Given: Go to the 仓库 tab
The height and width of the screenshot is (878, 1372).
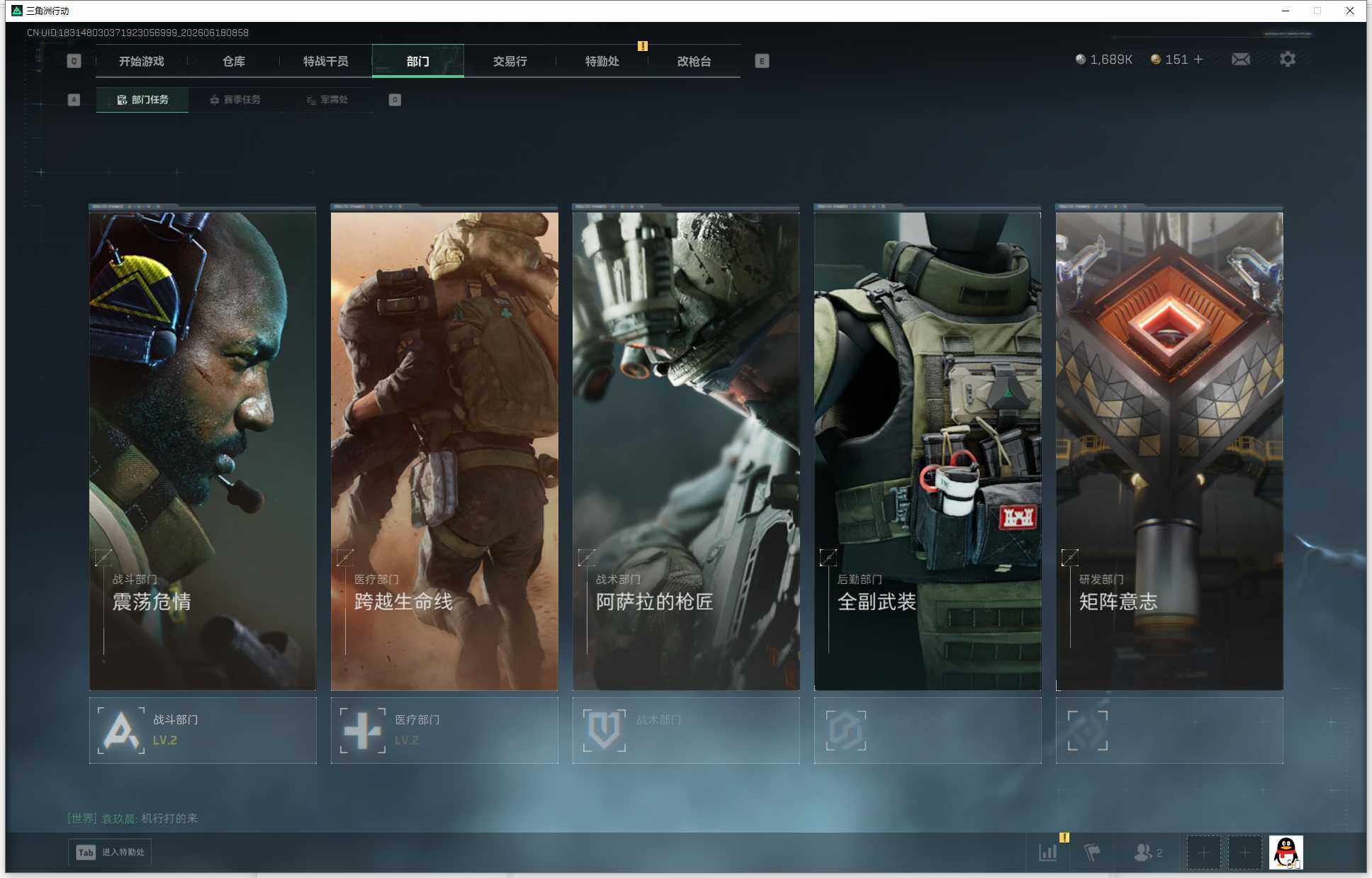Looking at the screenshot, I should (233, 61).
